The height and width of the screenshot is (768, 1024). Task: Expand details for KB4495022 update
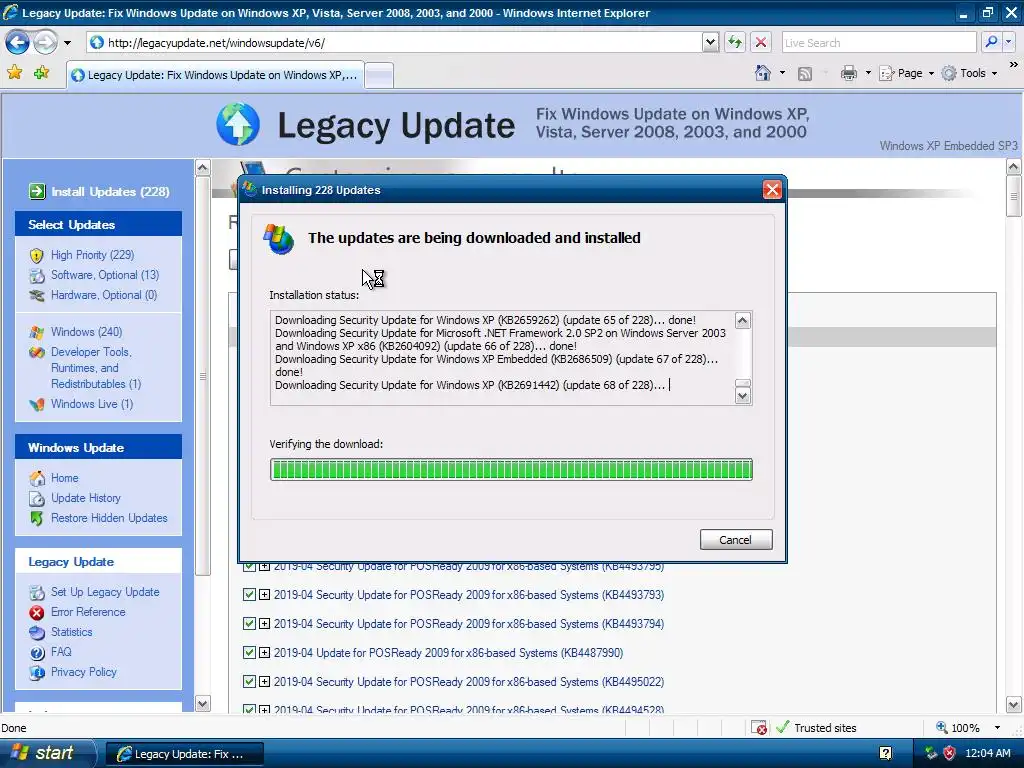(x=264, y=681)
